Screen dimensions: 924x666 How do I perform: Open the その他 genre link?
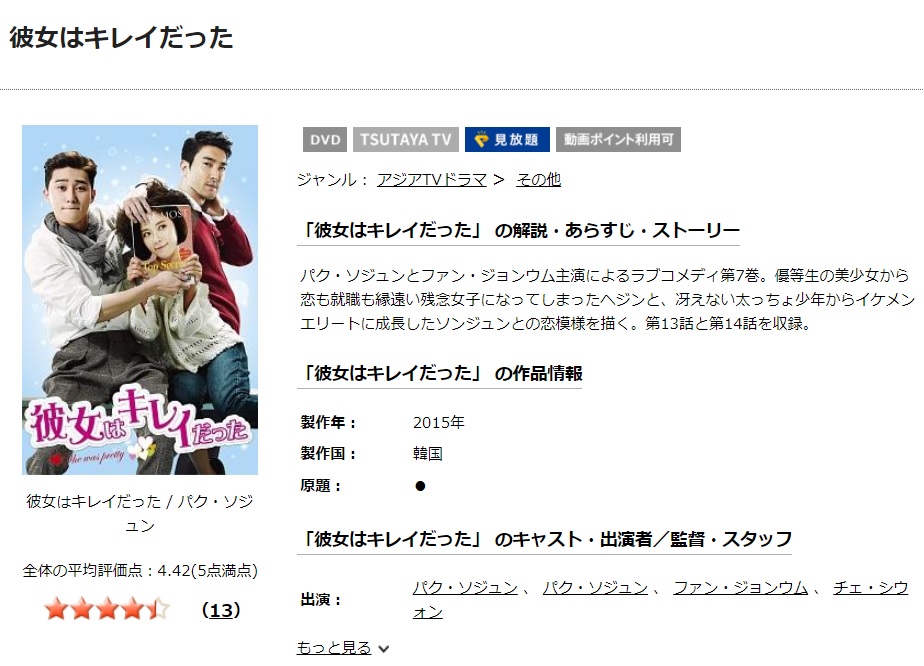(538, 179)
